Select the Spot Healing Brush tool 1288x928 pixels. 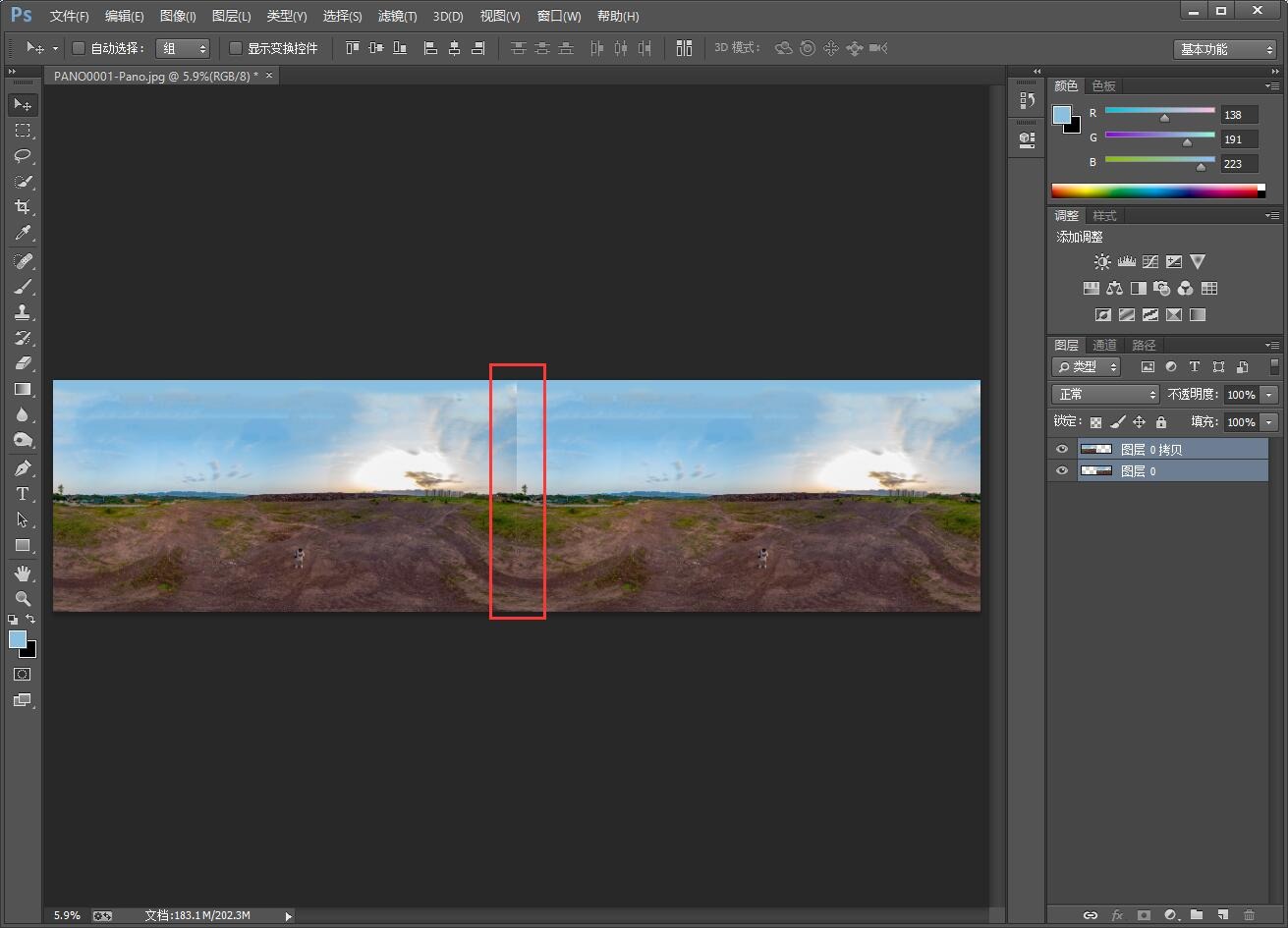pos(23,261)
